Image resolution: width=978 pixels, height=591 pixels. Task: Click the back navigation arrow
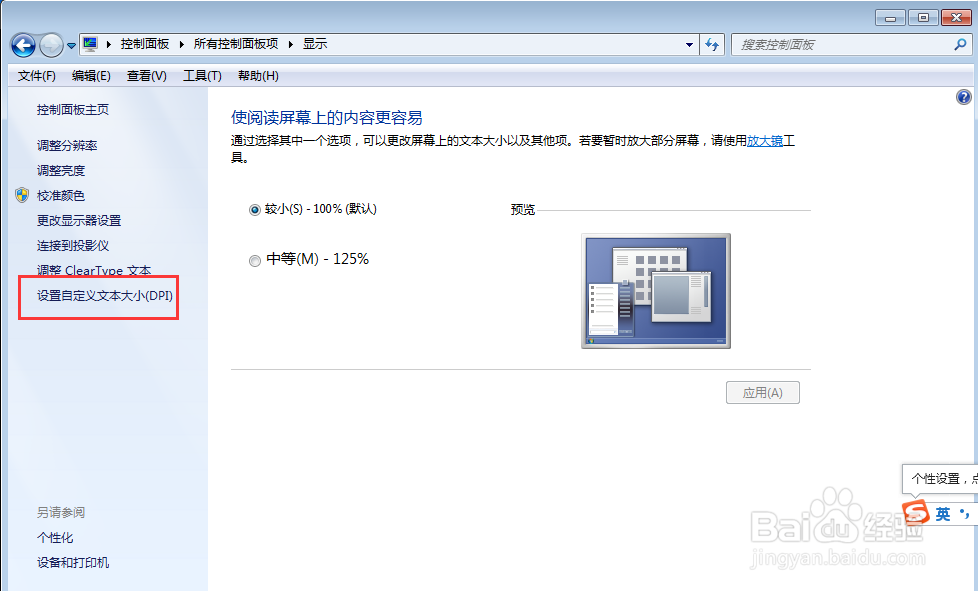tap(22, 44)
